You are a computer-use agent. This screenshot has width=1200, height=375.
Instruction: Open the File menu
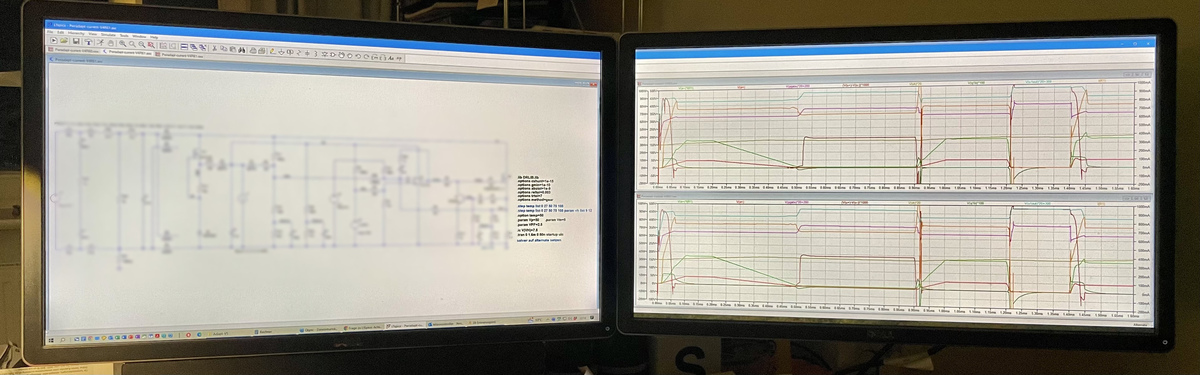coord(50,32)
